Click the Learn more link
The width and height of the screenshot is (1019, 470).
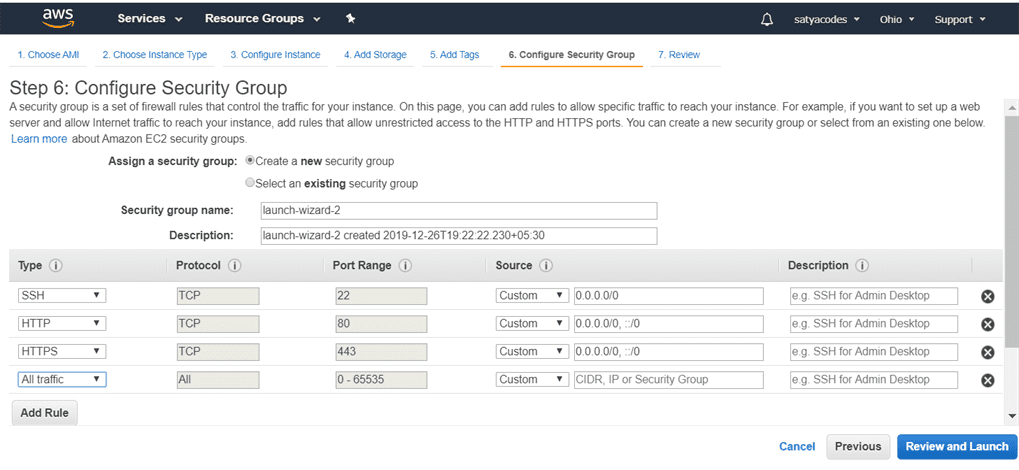(39, 139)
